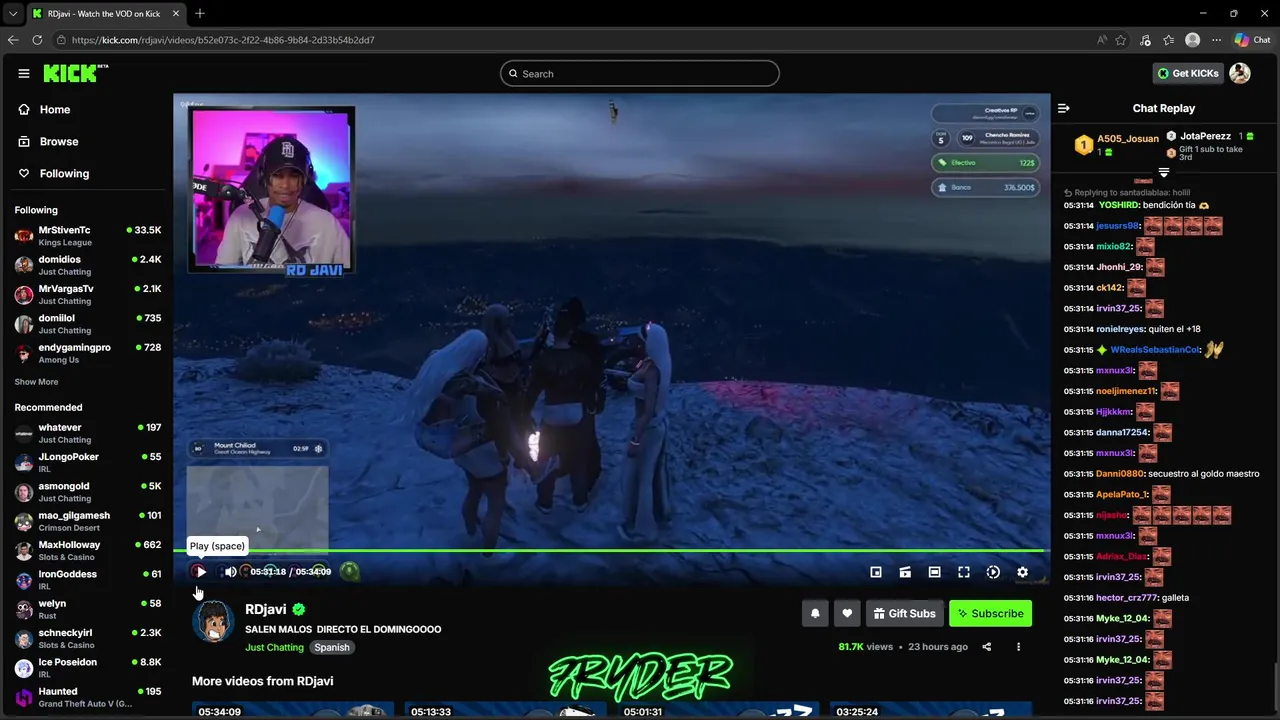
Task: Open the 05:13:33 video thumbnail
Action: pyautogui.click(x=506, y=711)
